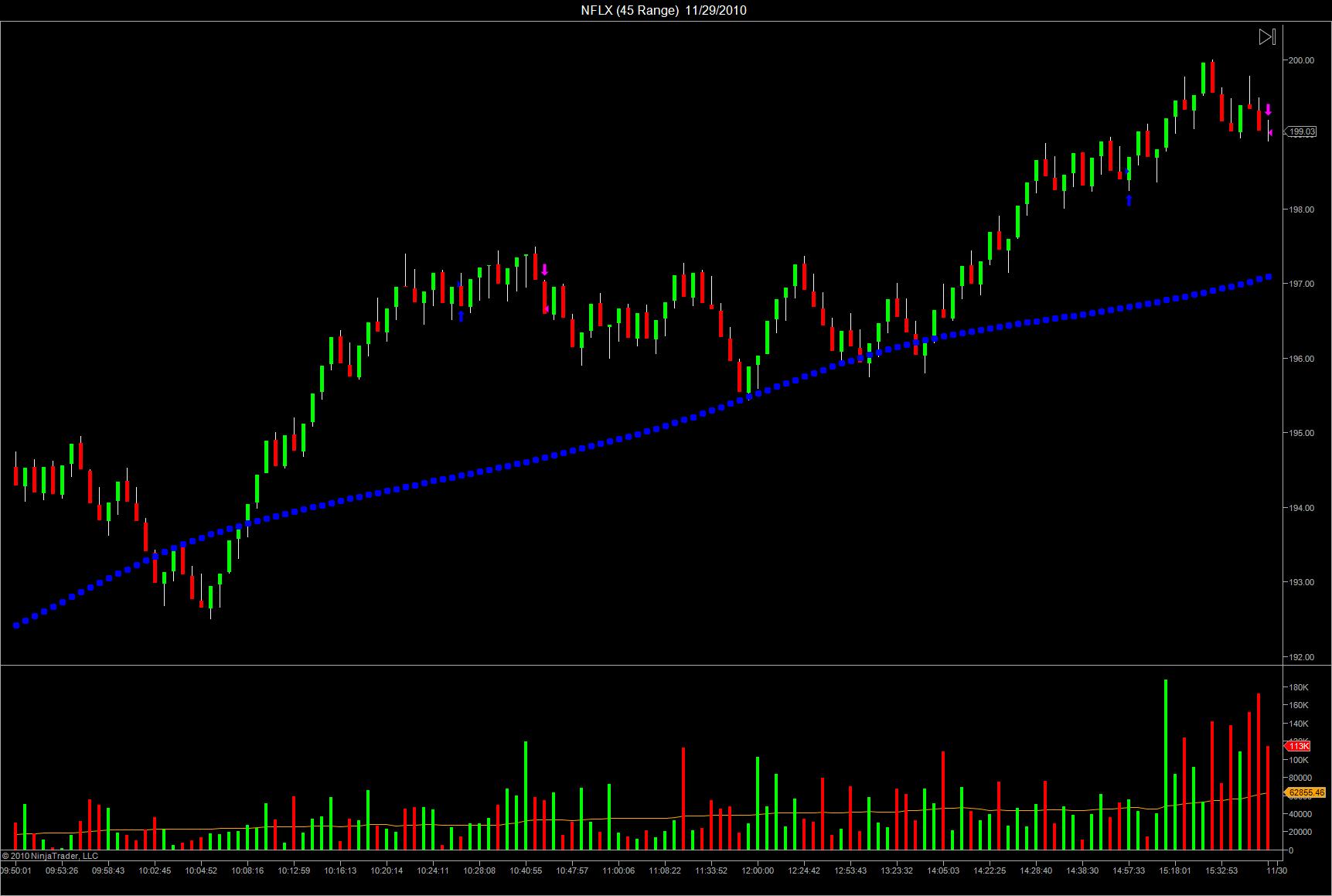1332x896 pixels.
Task: Click the 15:32:53 time axis label
Action: (1221, 870)
